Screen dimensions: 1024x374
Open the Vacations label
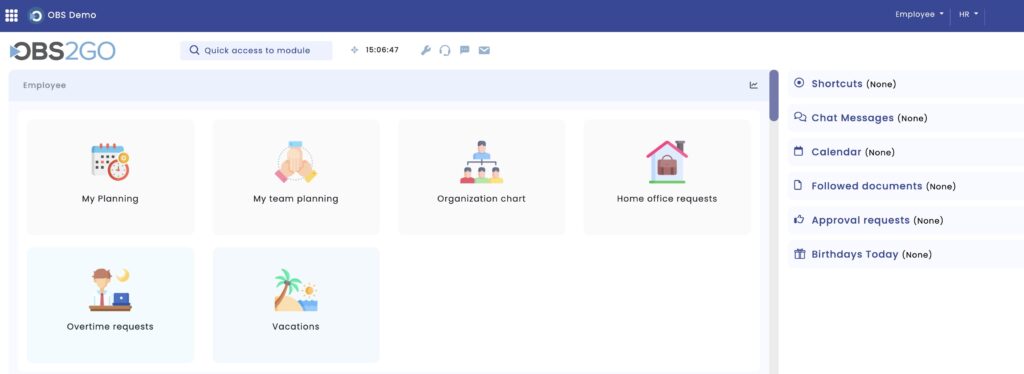[x=296, y=326]
